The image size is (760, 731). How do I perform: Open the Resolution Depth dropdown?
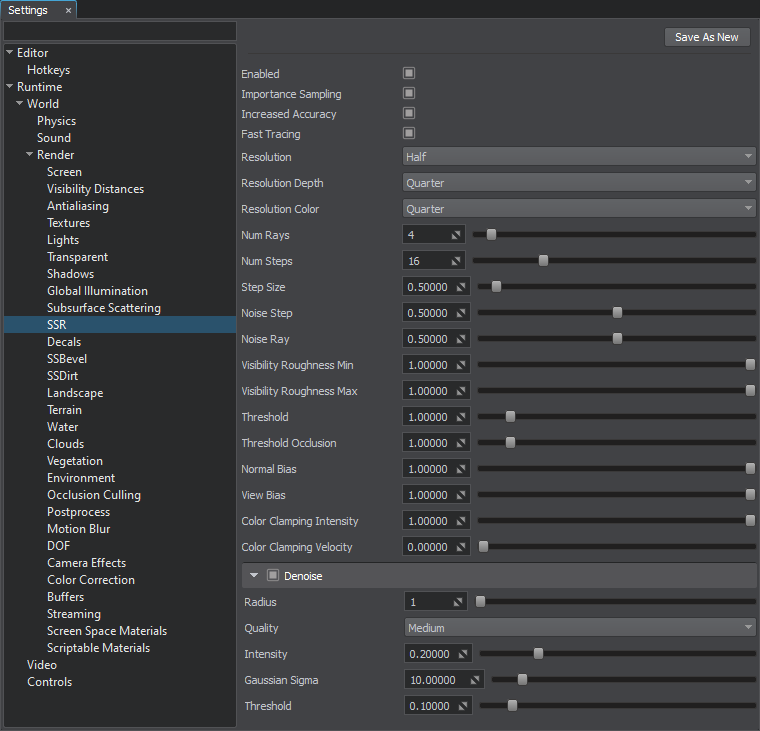pos(579,183)
